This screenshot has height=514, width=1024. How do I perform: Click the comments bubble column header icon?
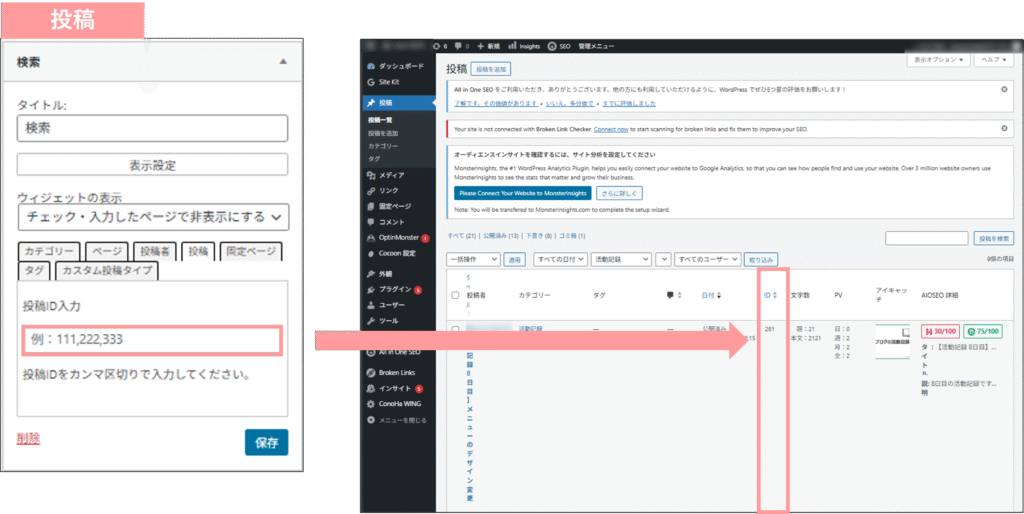coord(670,295)
